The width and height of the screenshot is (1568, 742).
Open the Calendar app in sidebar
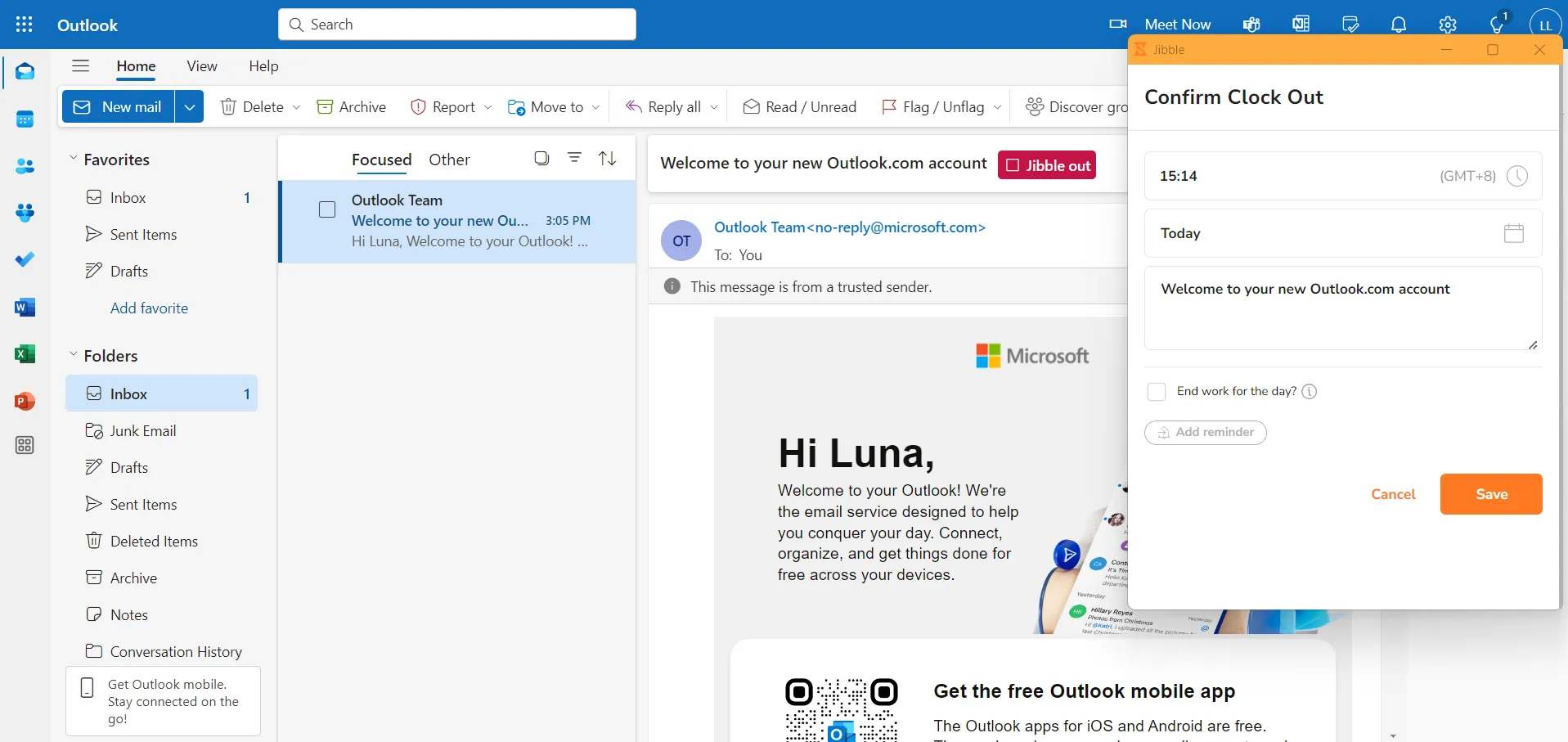[x=25, y=119]
